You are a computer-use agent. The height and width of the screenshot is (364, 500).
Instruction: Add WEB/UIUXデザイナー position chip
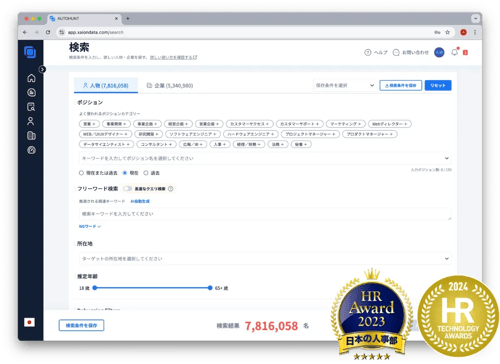105,134
